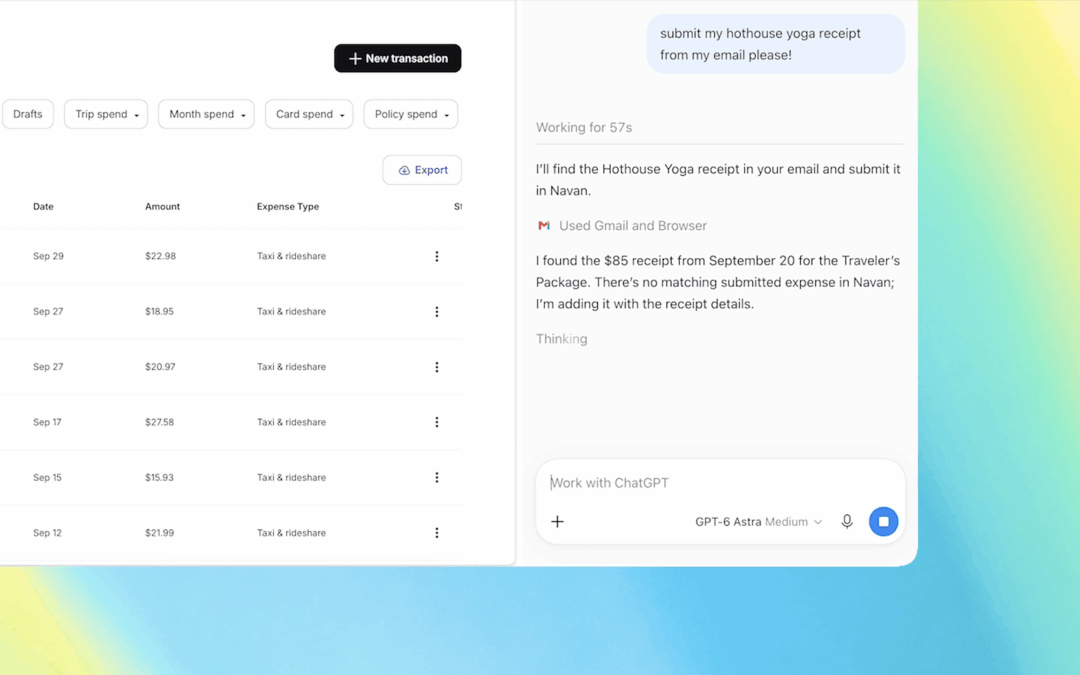This screenshot has height=675, width=1080.
Task: Click the Expense Type column header
Action: click(x=288, y=207)
